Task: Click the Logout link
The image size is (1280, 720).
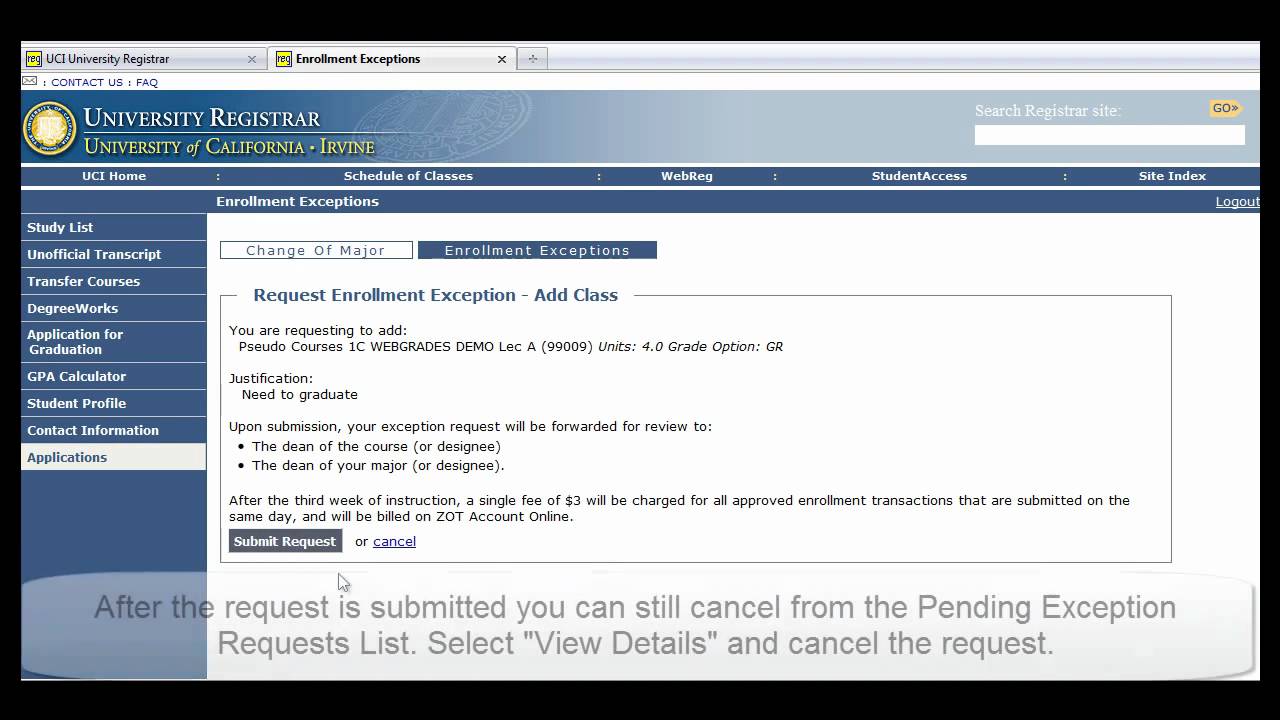Action: coord(1237,202)
